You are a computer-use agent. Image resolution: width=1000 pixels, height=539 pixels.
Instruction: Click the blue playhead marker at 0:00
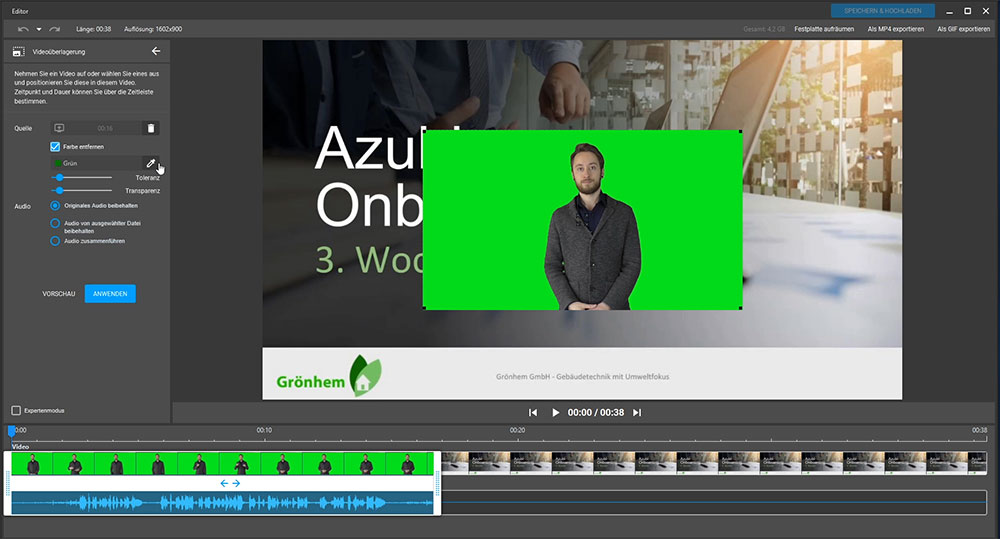click(x=11, y=431)
